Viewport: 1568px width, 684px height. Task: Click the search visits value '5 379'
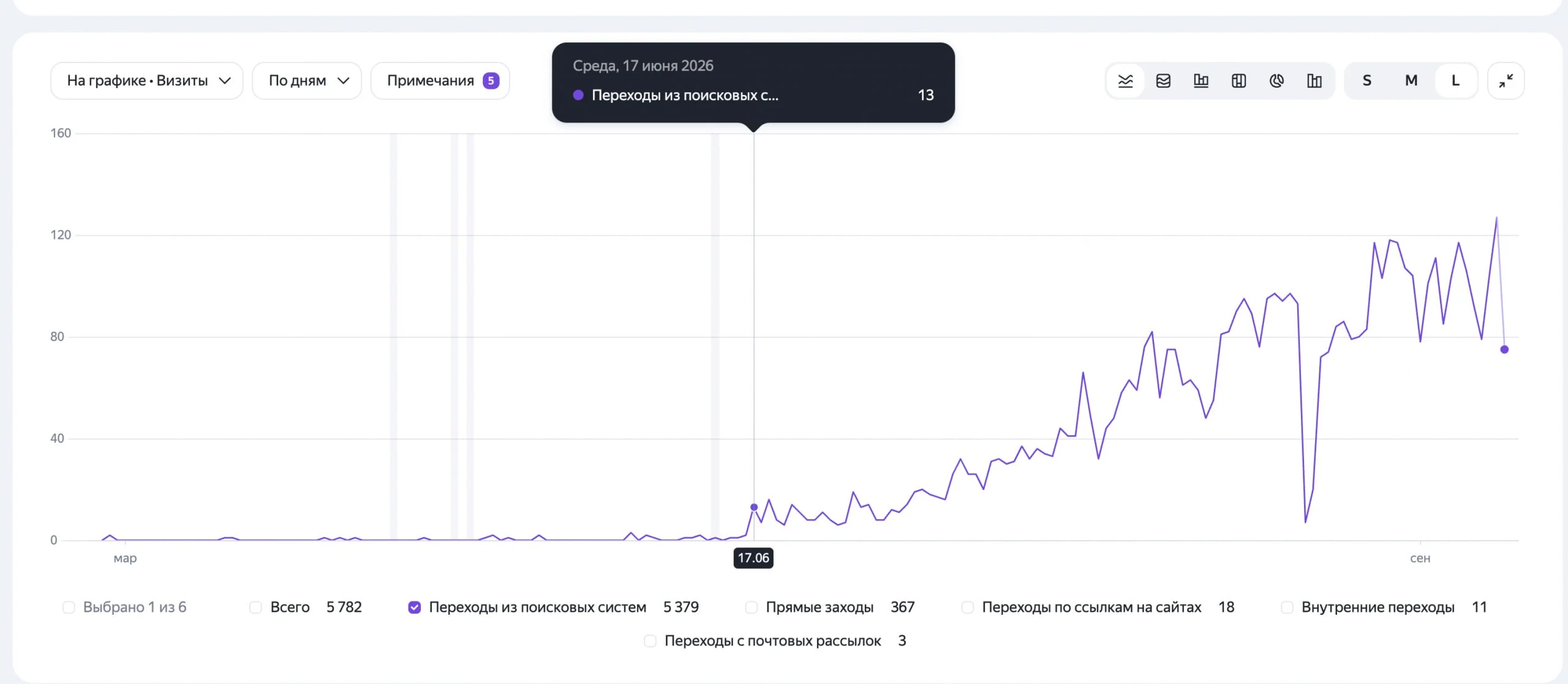coord(680,607)
